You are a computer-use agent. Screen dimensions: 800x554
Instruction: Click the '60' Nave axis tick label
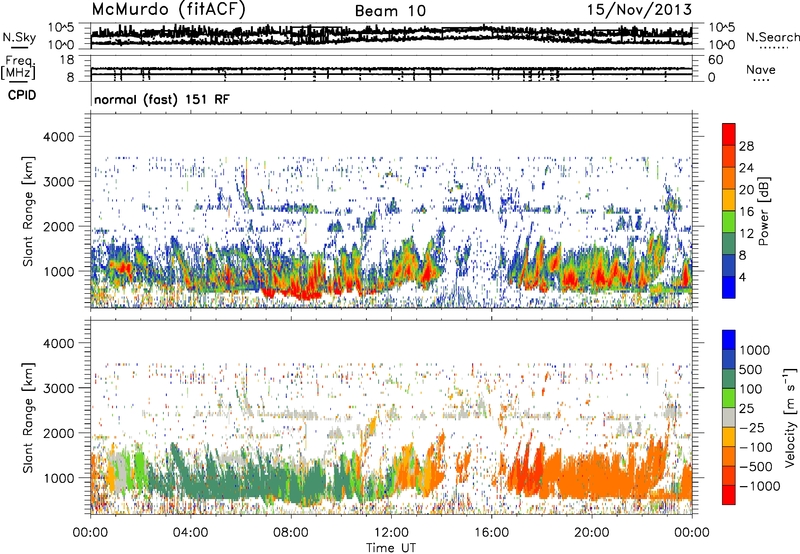pyautogui.click(x=716, y=60)
